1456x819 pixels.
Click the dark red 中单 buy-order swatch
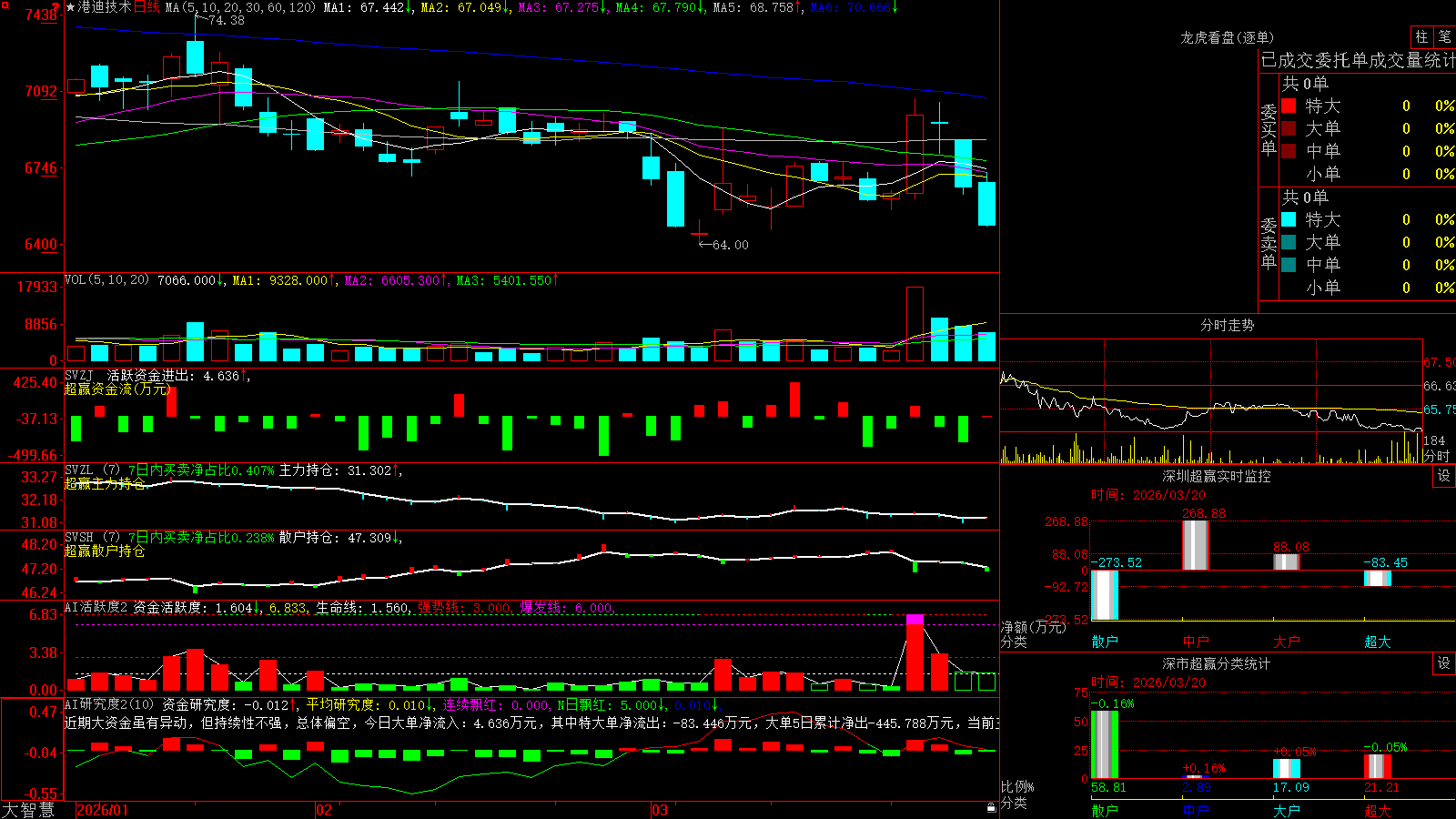(x=1289, y=151)
